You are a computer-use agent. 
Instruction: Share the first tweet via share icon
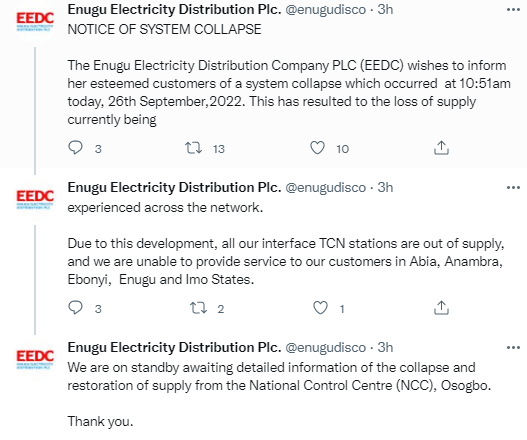(441, 148)
